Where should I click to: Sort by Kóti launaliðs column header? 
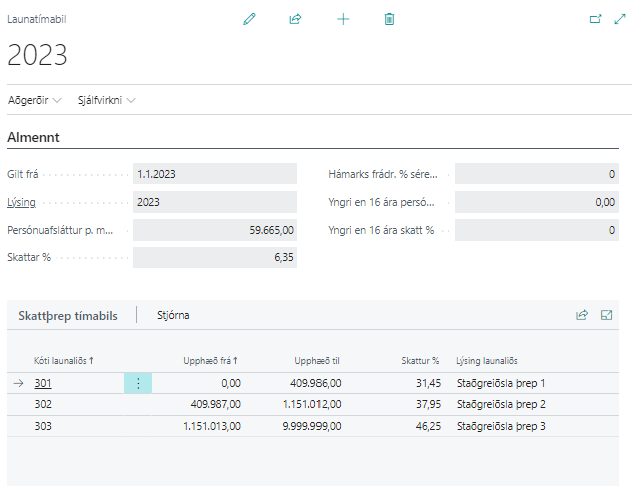pyautogui.click(x=64, y=359)
